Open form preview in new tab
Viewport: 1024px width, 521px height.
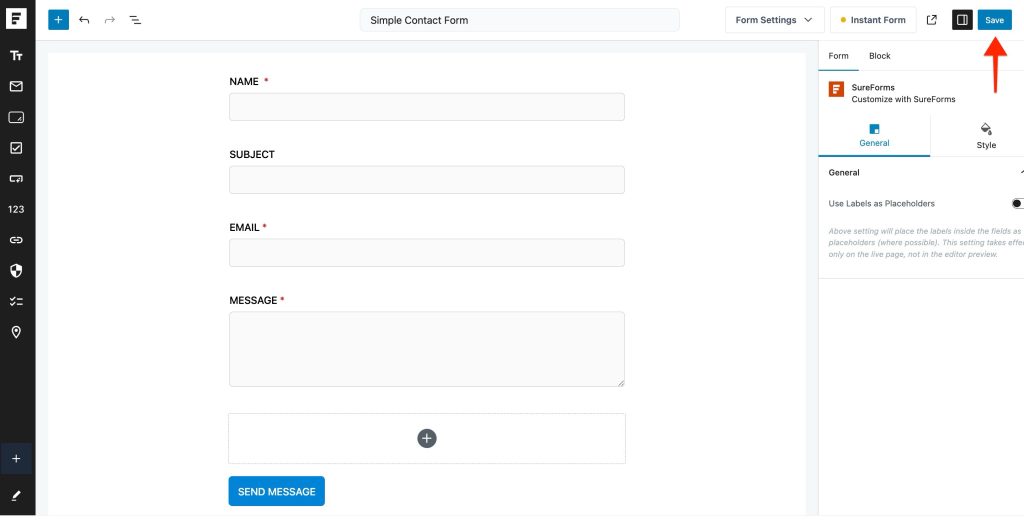pos(932,20)
